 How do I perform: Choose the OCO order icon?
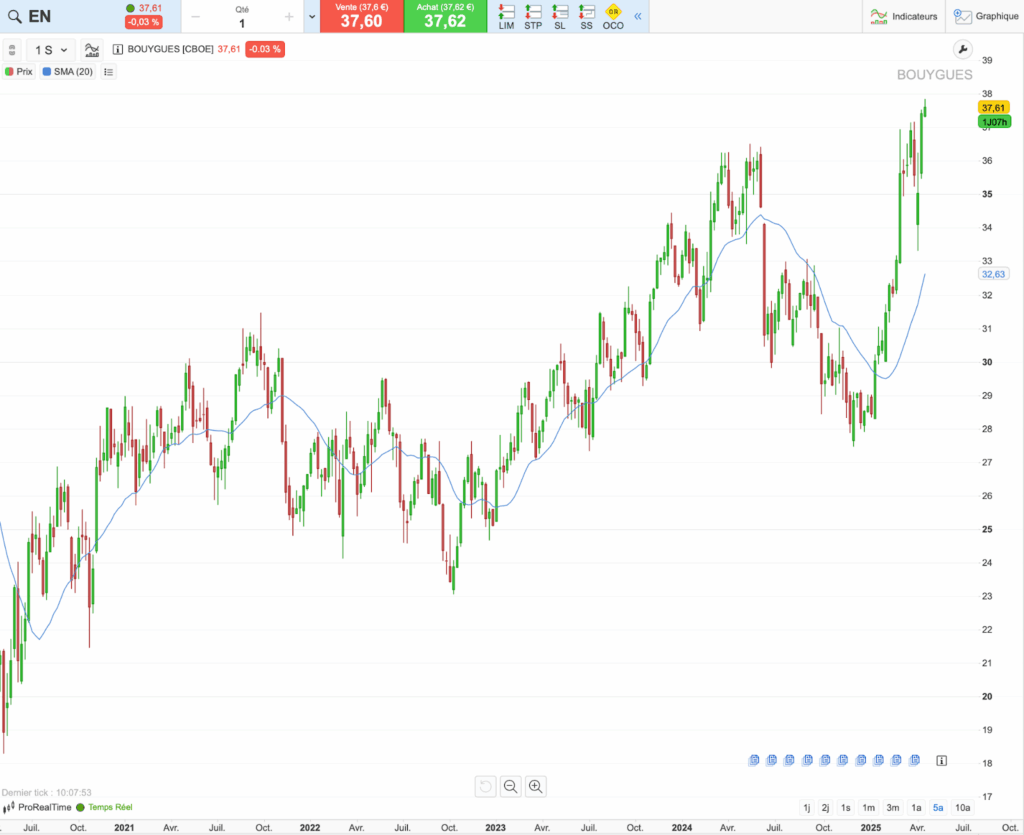[613, 16]
